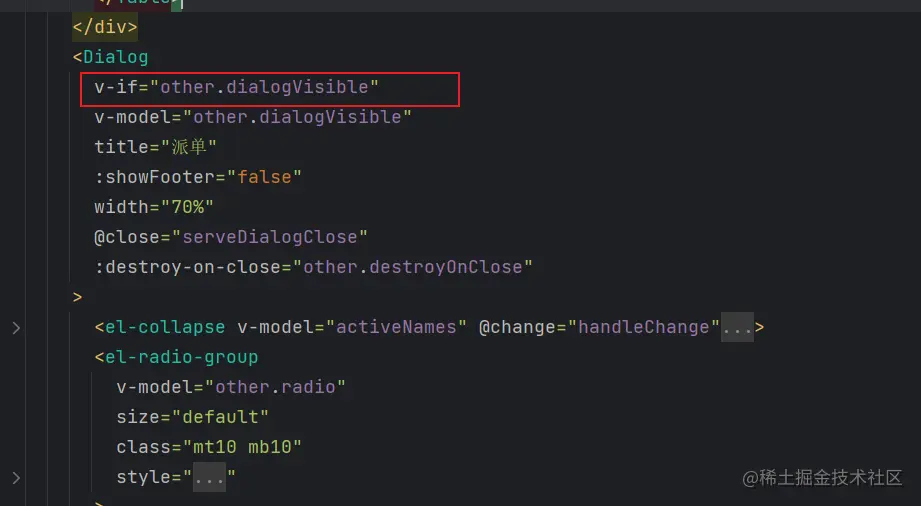Click the Dialog opening tag
The height and width of the screenshot is (506, 921).
[110, 57]
